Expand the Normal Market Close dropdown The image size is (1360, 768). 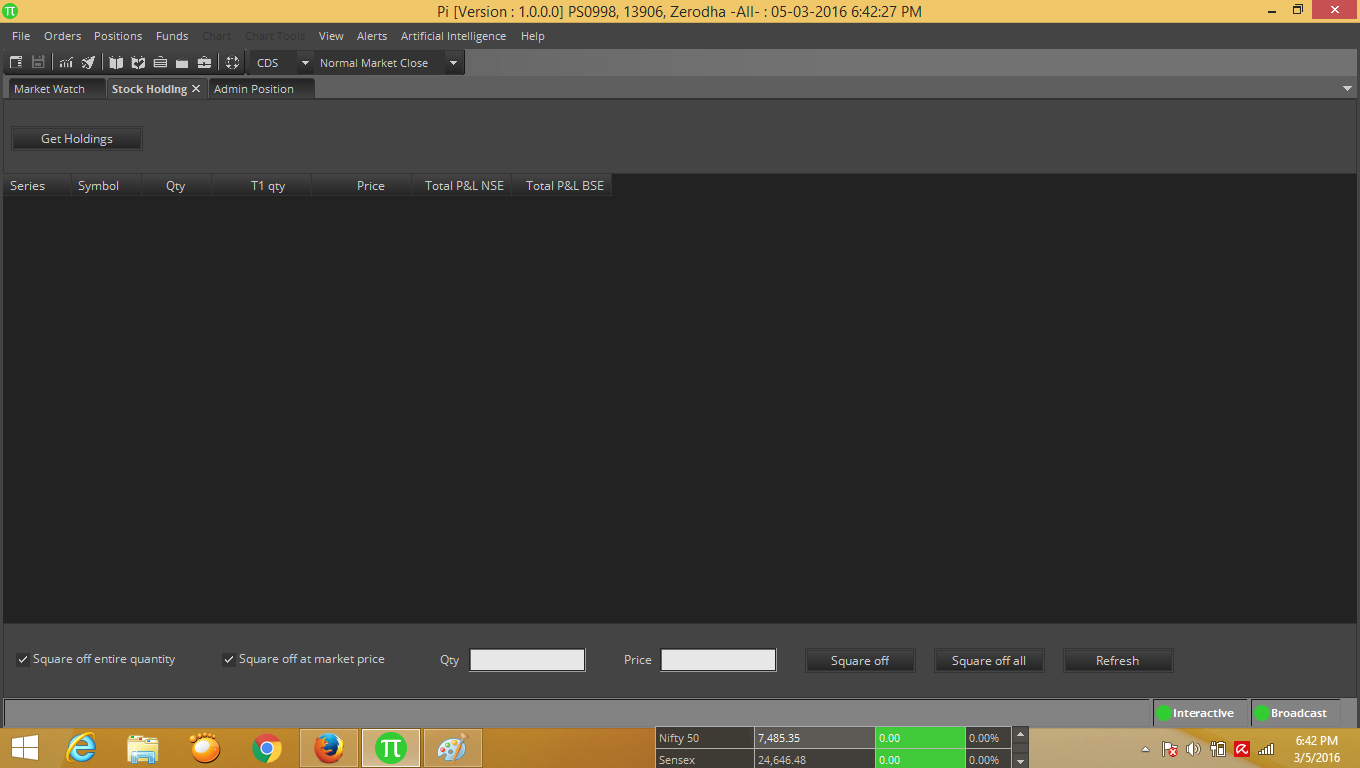click(x=453, y=63)
